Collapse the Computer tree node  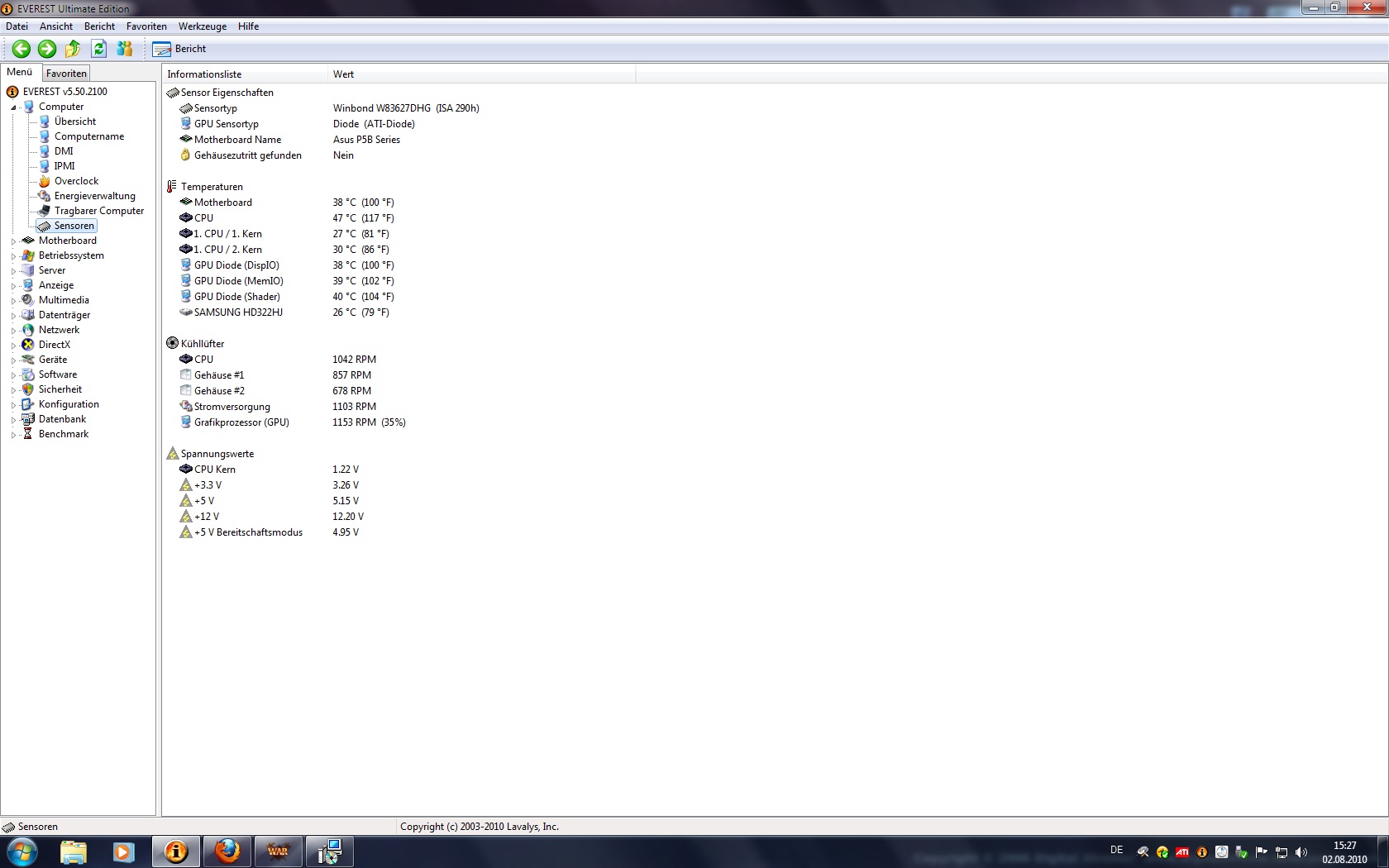click(13, 107)
